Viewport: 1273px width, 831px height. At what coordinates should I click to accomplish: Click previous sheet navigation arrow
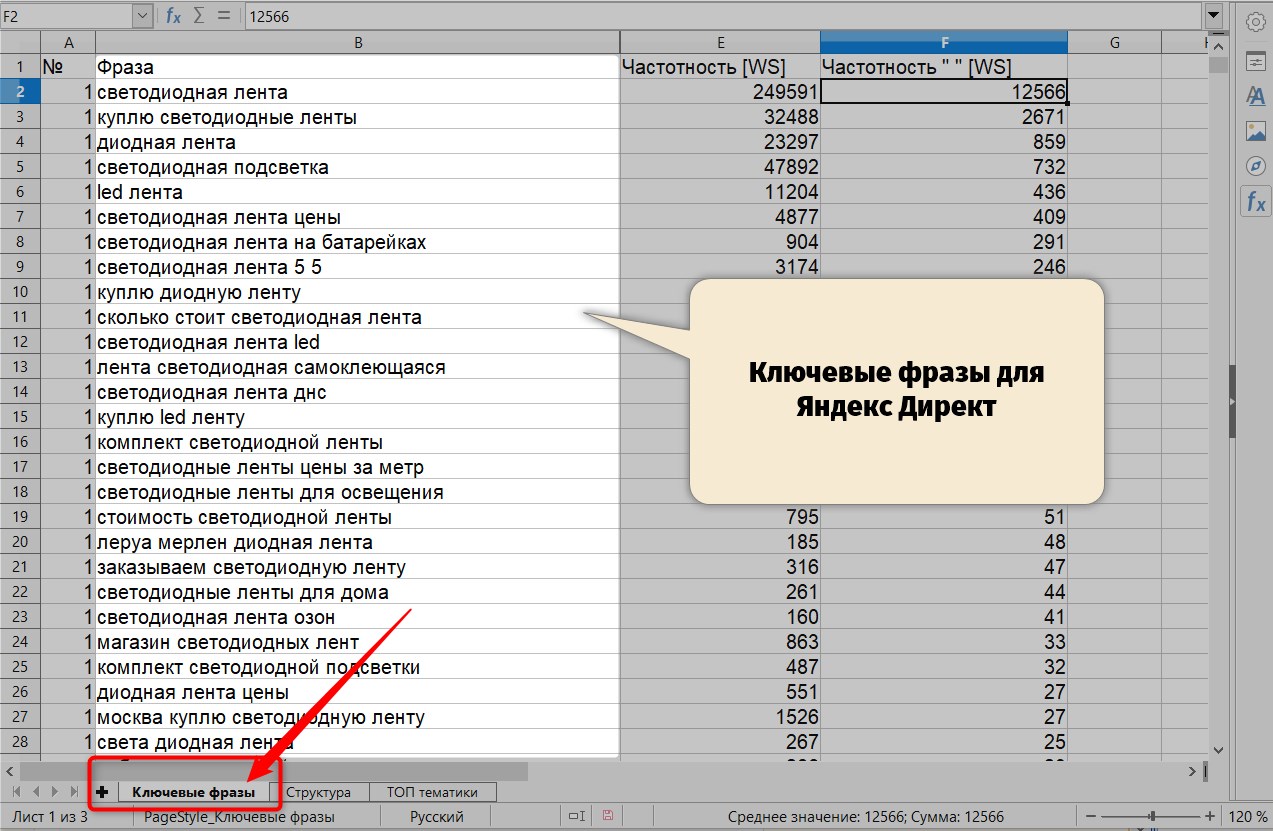(37, 792)
